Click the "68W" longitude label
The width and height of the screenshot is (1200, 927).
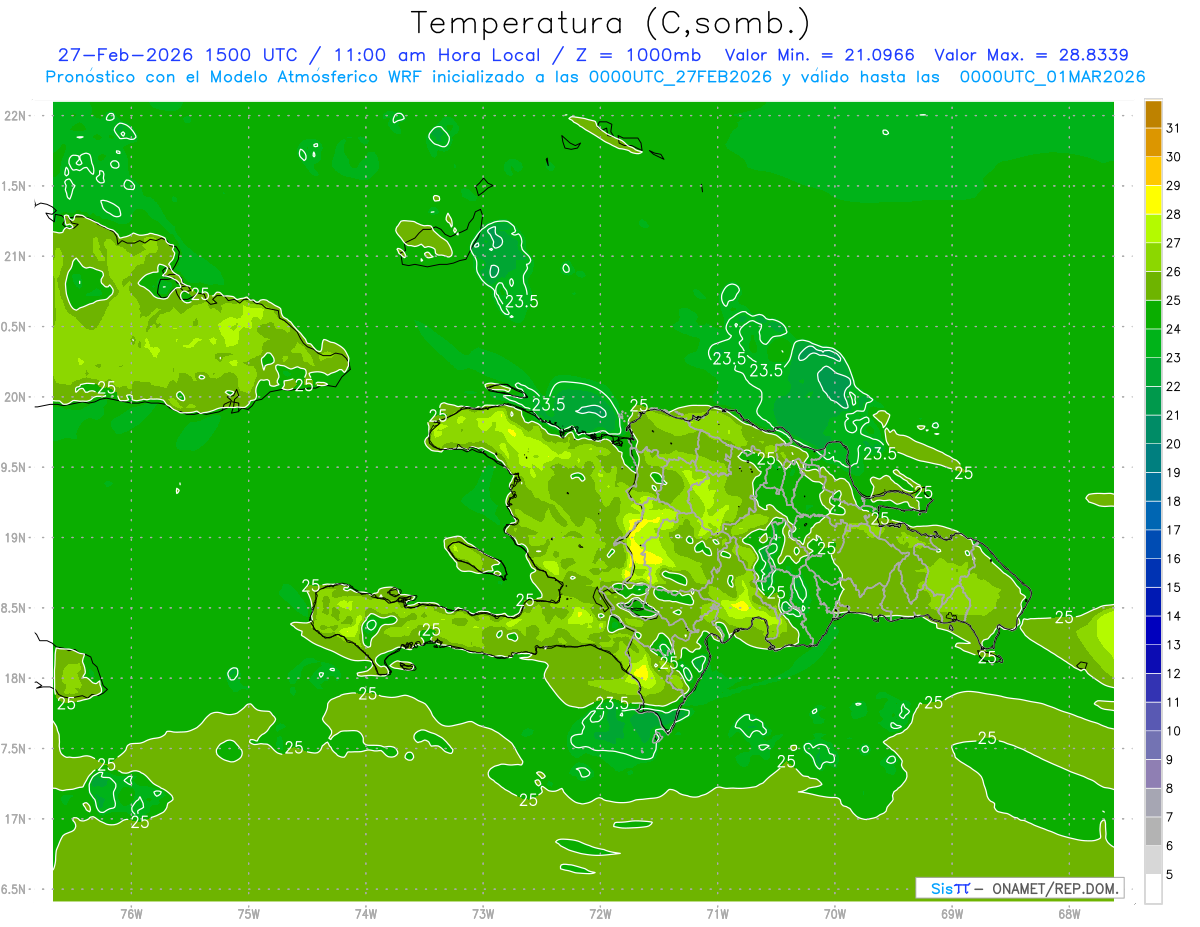(x=1068, y=913)
